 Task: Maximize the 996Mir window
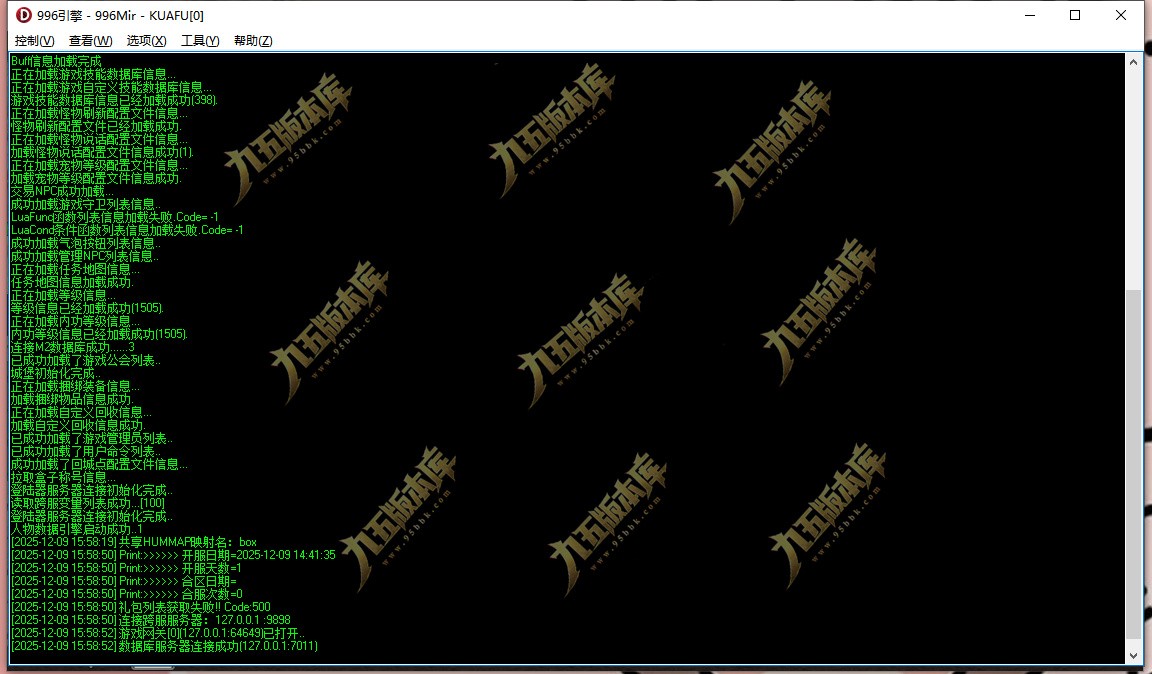coord(1075,15)
